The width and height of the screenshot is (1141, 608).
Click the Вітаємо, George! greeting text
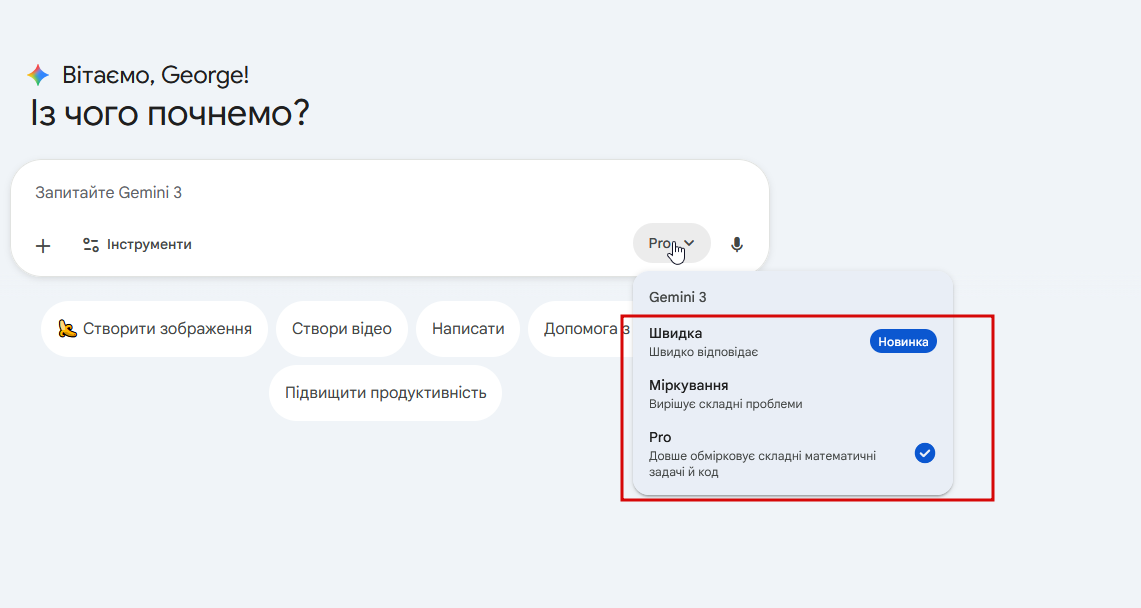point(156,75)
